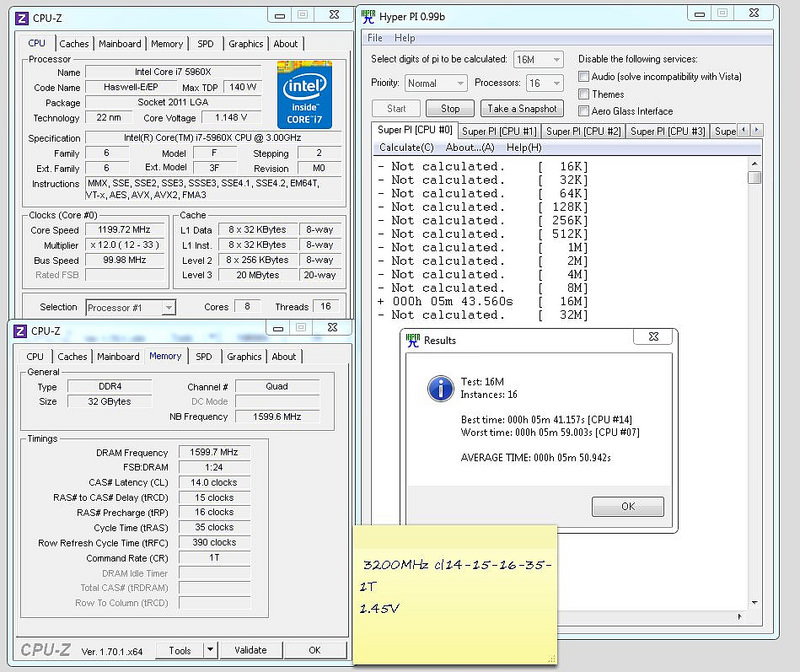Image resolution: width=800 pixels, height=672 pixels.
Task: Click the disabled Start button
Action: (x=396, y=108)
